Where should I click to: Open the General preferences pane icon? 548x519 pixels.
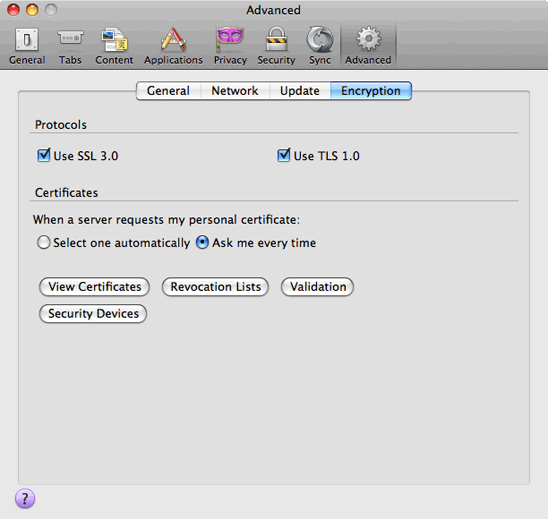(x=27, y=46)
